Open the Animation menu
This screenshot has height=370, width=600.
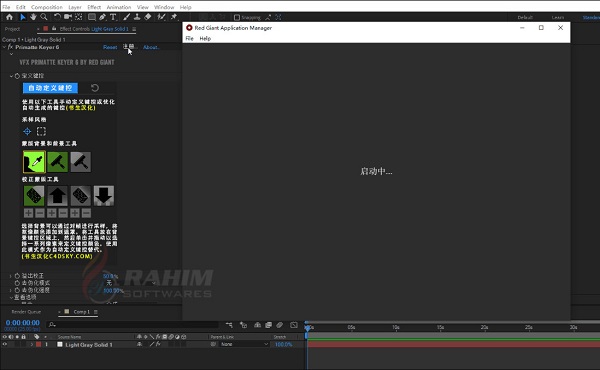click(x=119, y=7)
